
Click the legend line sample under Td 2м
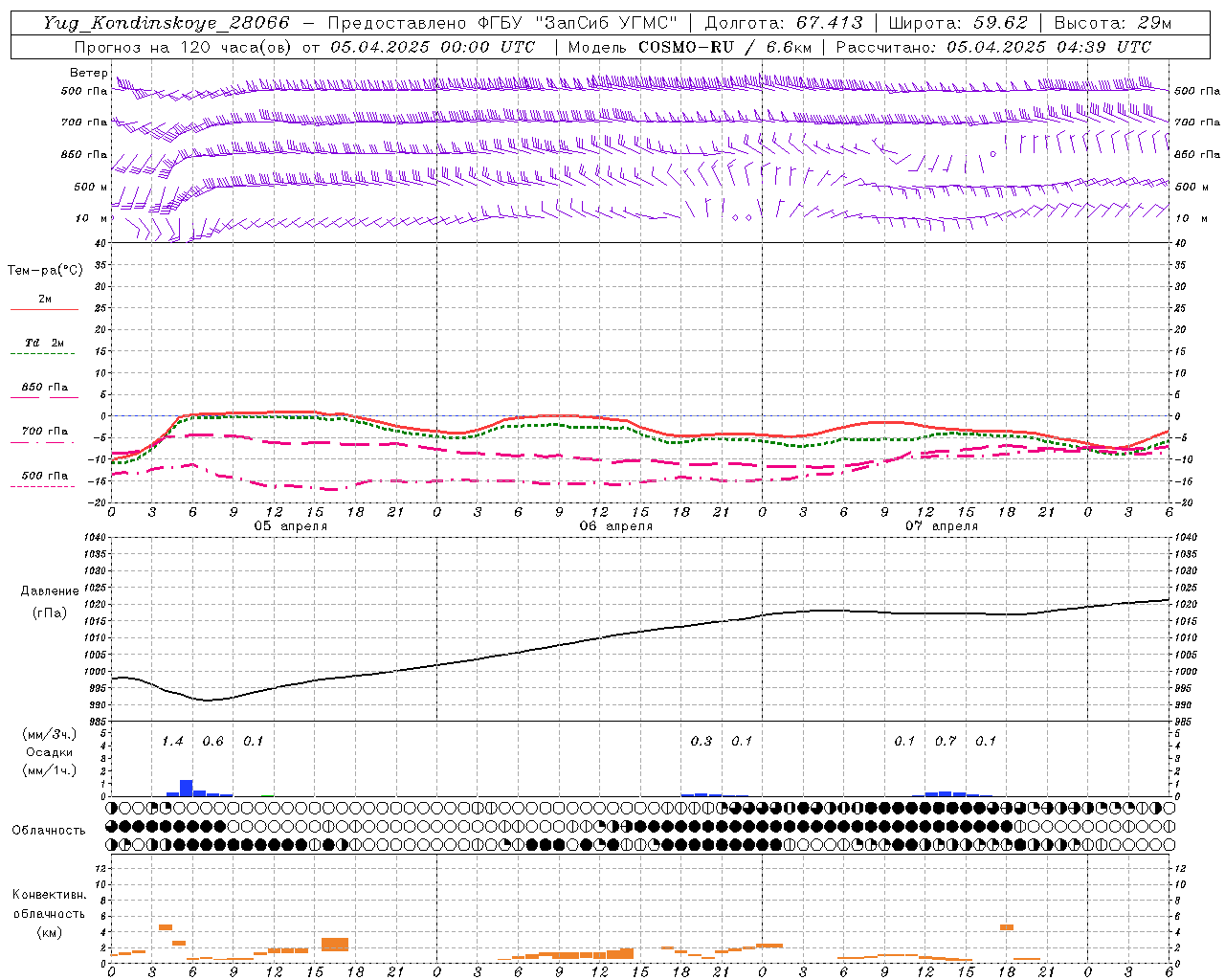[42, 354]
